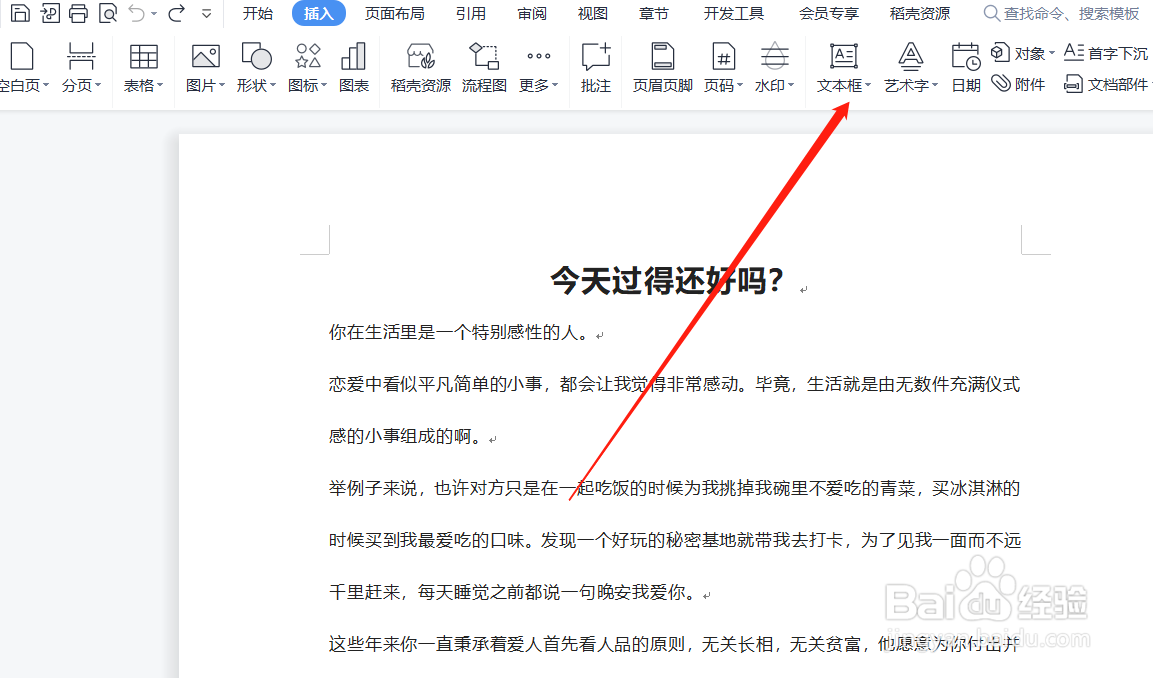The height and width of the screenshot is (678, 1153).
Task: Expand the 文本框 dropdown arrow
Action: pos(868,85)
